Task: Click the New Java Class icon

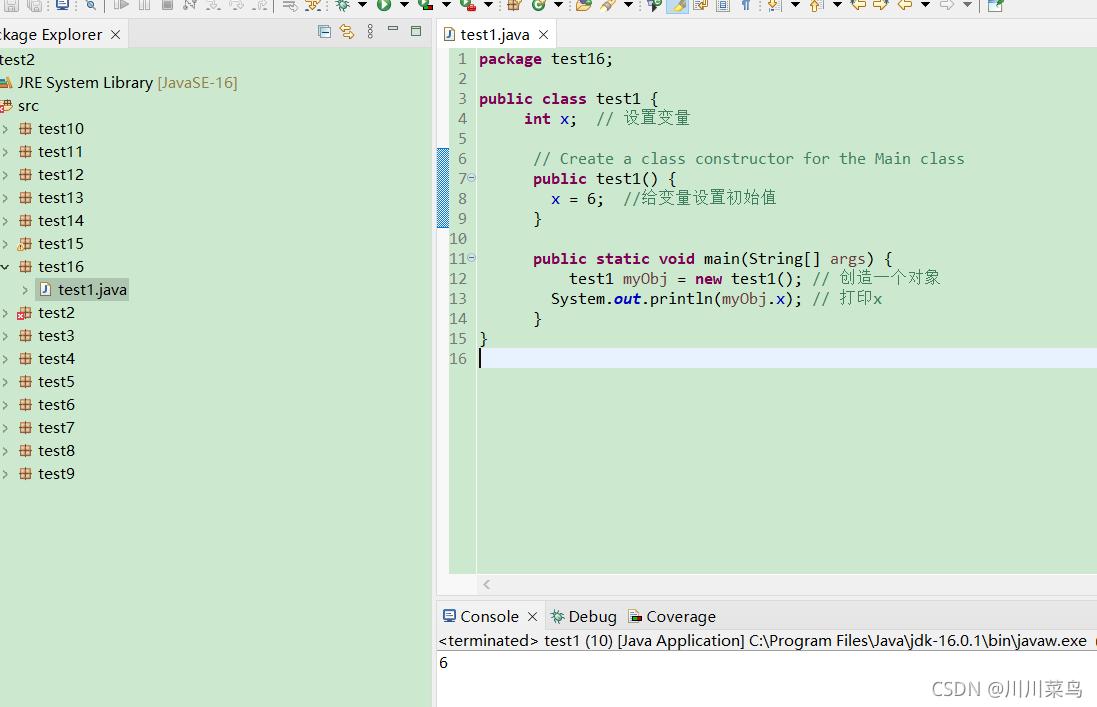Action: click(x=538, y=5)
